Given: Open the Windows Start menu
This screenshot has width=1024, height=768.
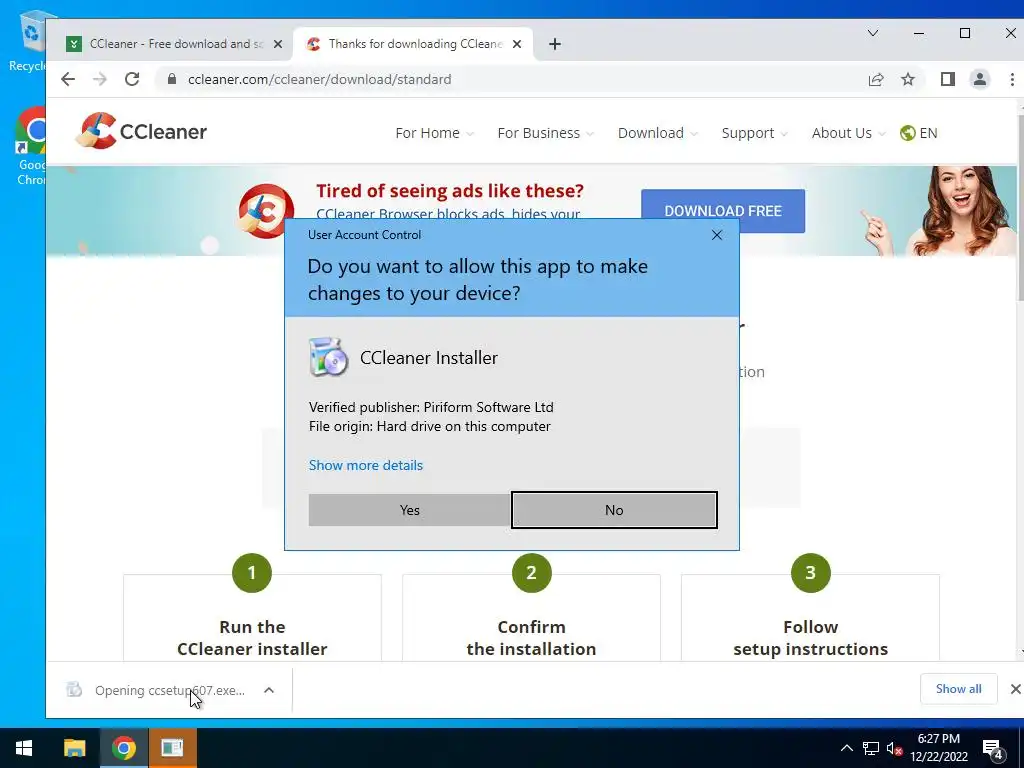Looking at the screenshot, I should tap(25, 748).
